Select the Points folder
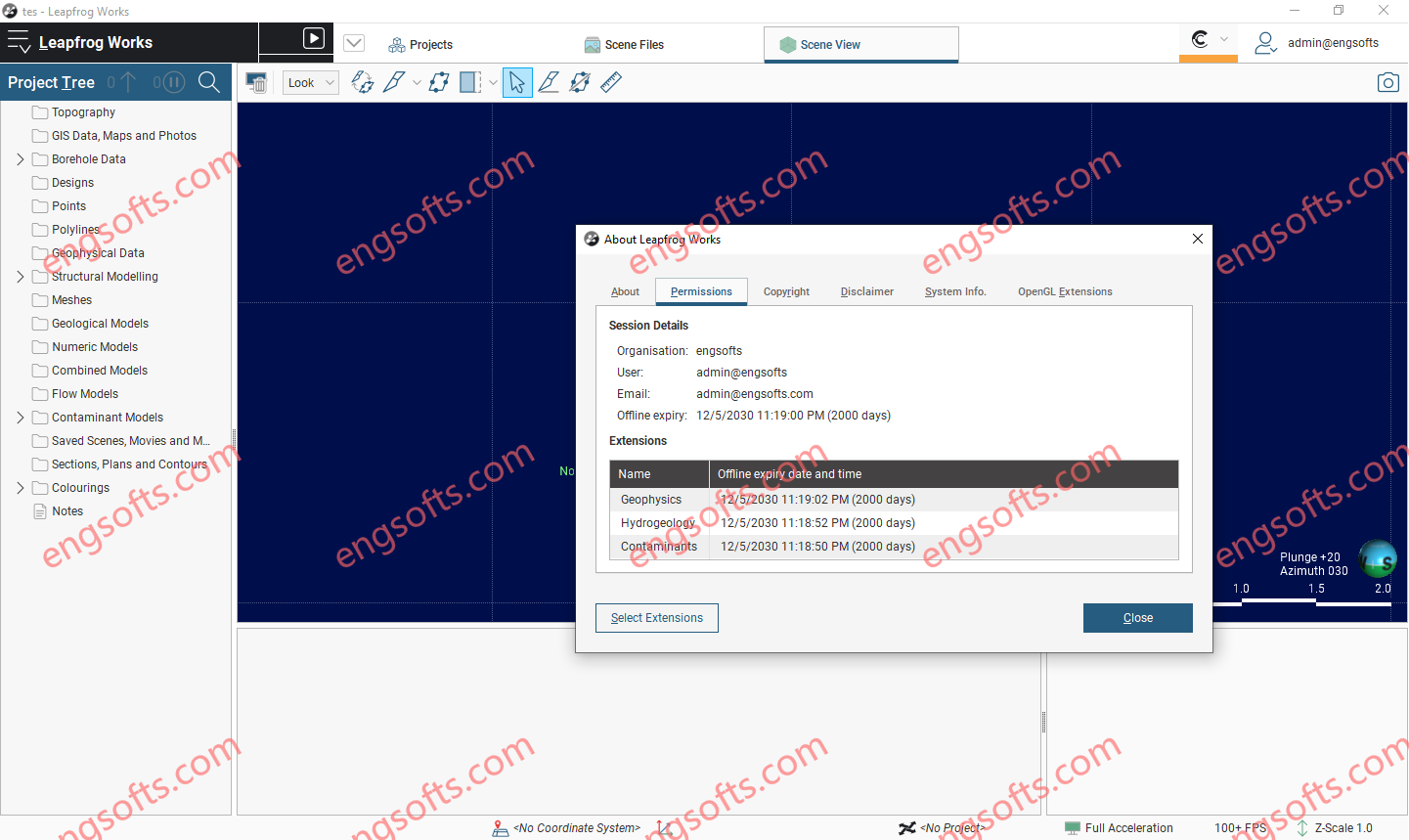The image size is (1409, 840). (x=68, y=206)
